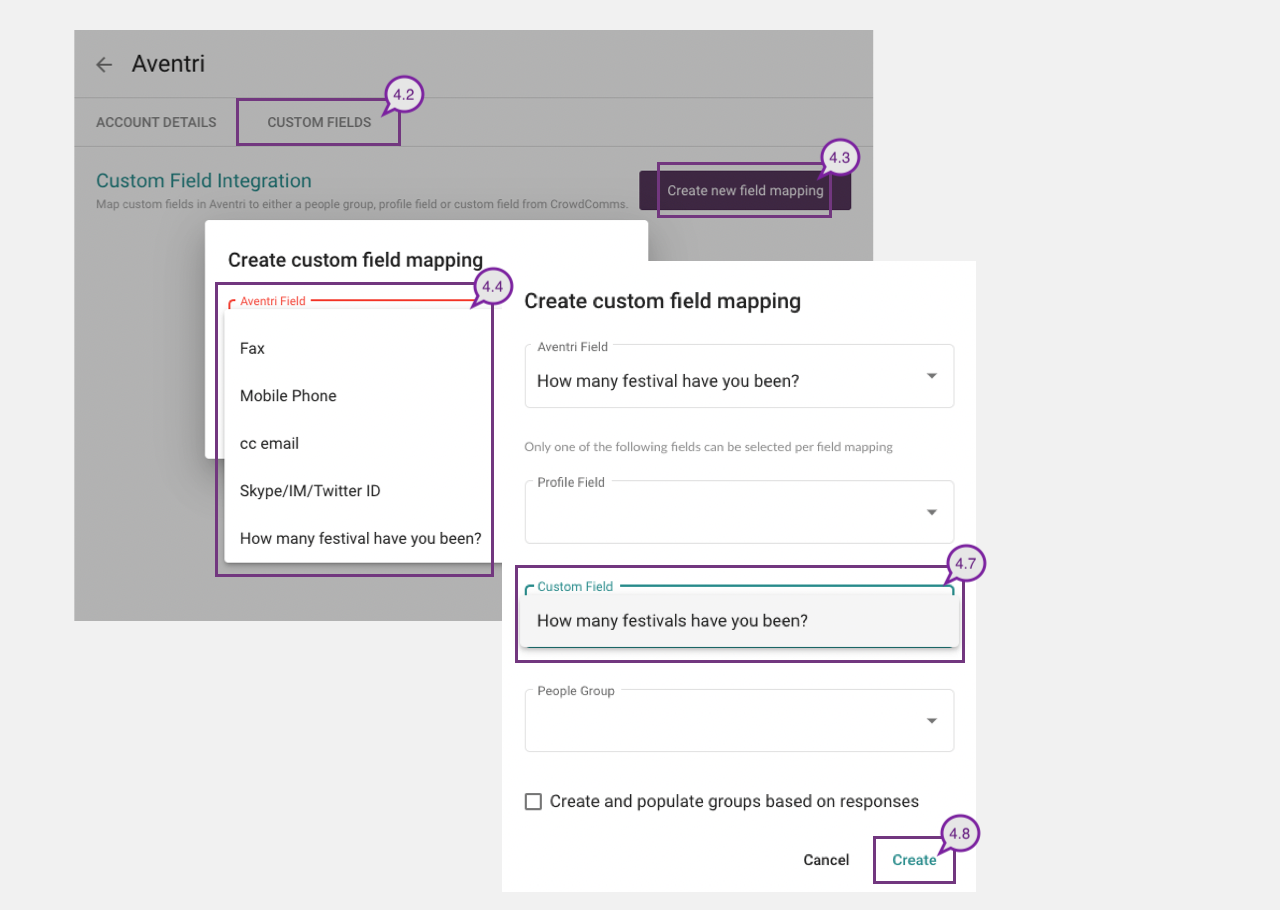Open the People Group dropdown

click(931, 721)
